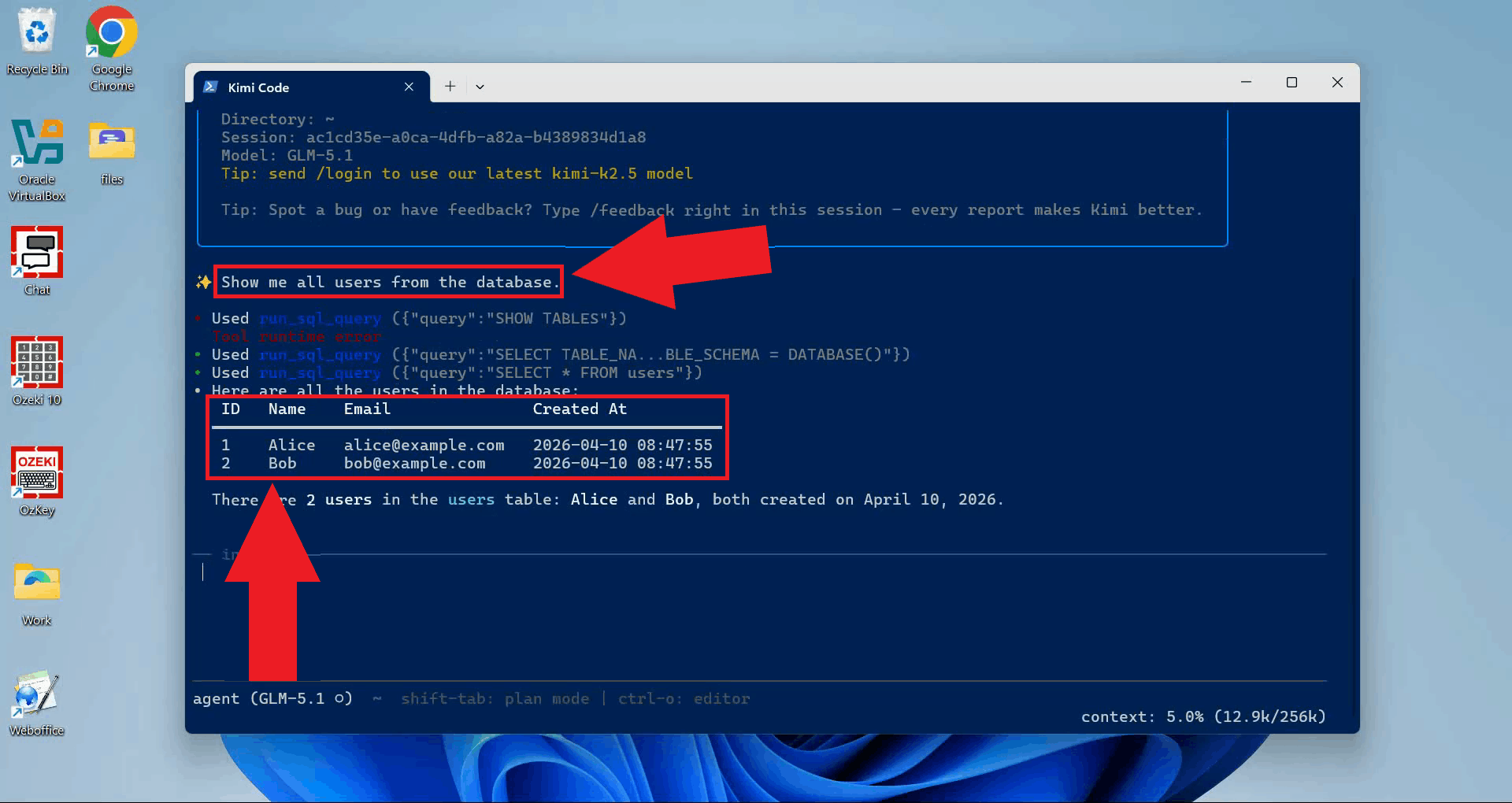
Task: Click the /login tip line
Action: [x=457, y=173]
